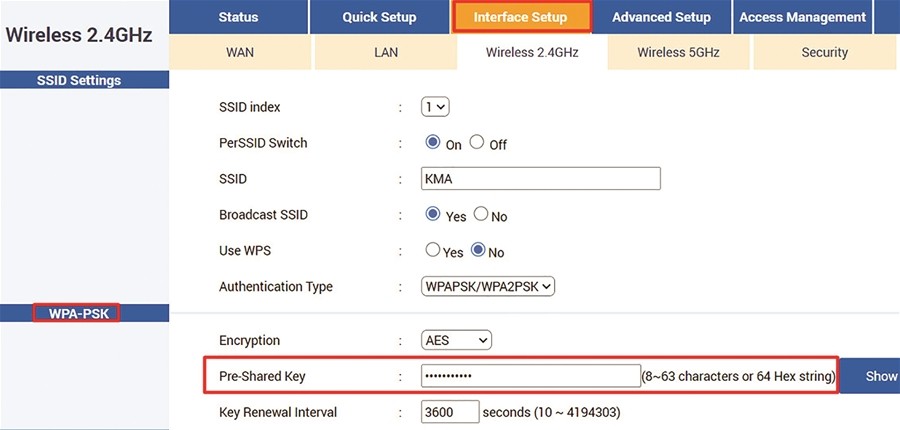Expand the Encryption AES dropdown
This screenshot has height=430, width=900.
tap(456, 340)
